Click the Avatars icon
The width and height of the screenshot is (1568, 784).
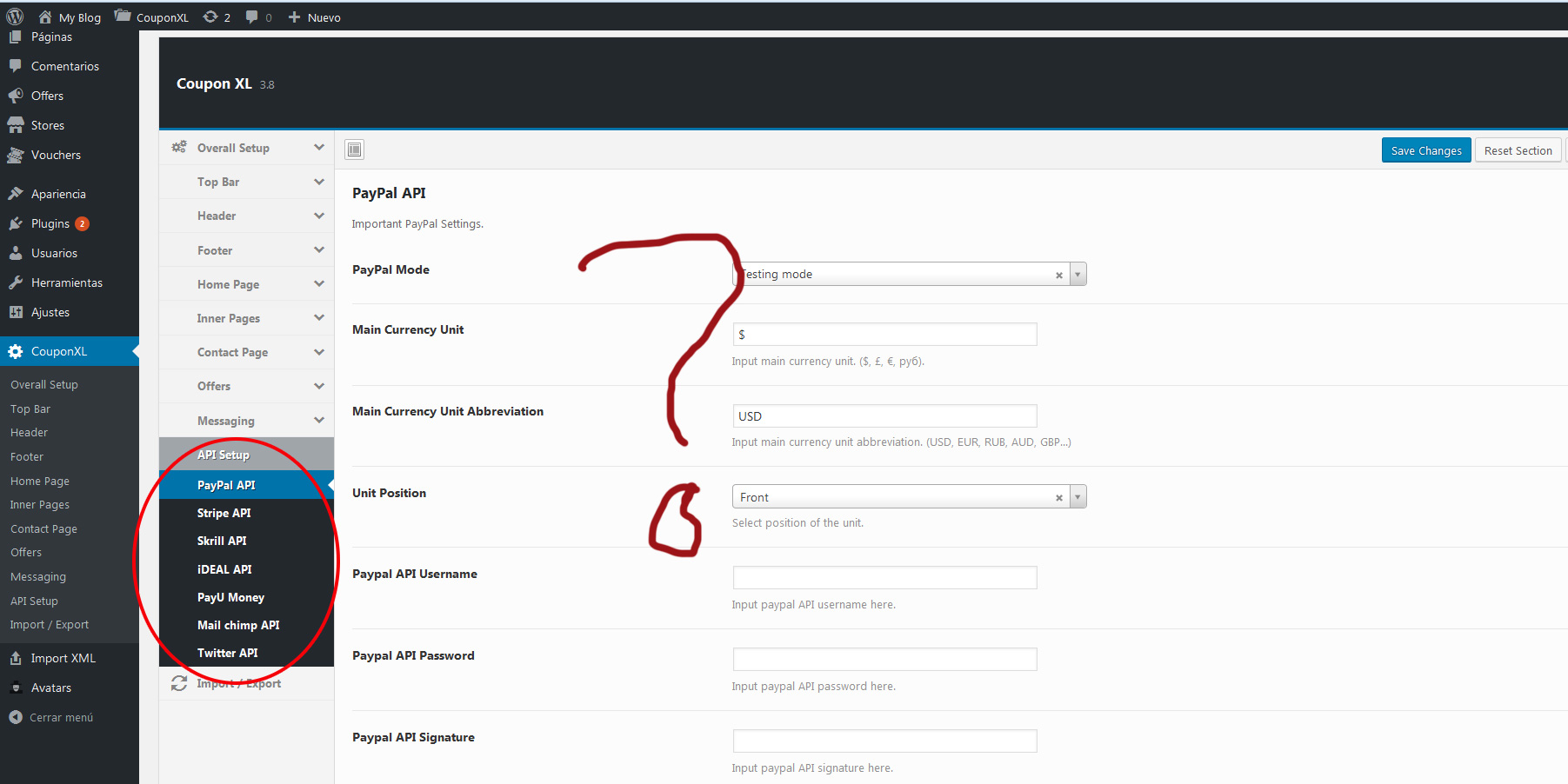[16, 688]
